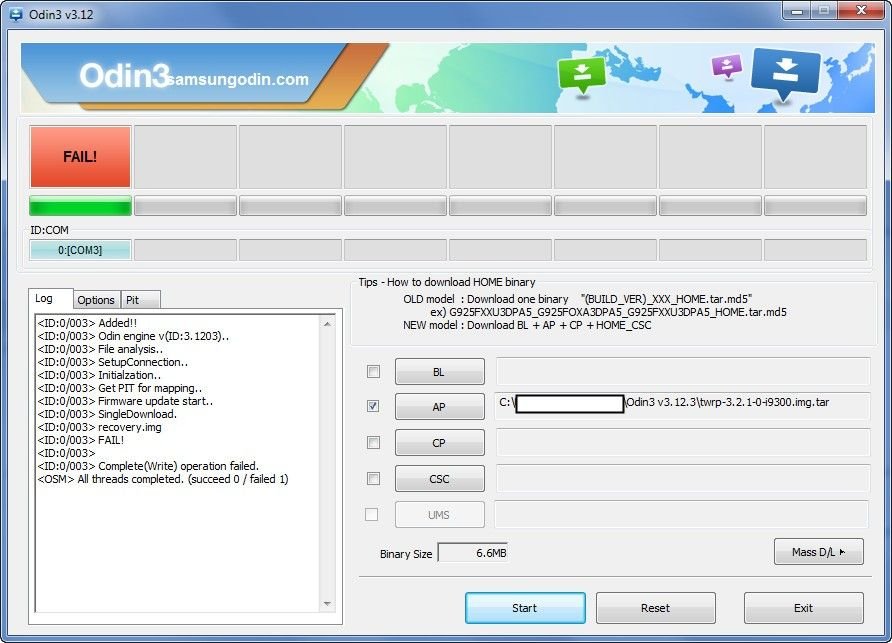
Task: Click the log scrollbar down arrow
Action: coord(327,604)
